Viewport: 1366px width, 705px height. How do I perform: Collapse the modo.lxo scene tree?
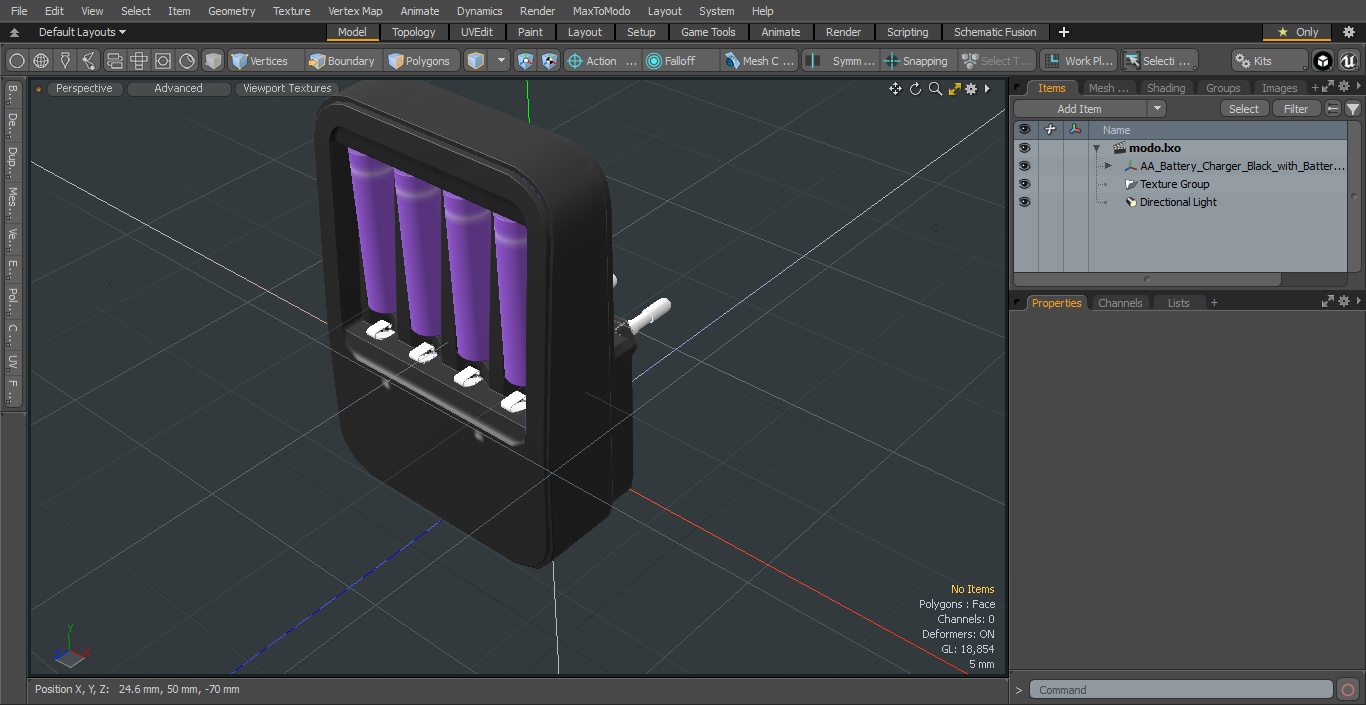click(1097, 148)
